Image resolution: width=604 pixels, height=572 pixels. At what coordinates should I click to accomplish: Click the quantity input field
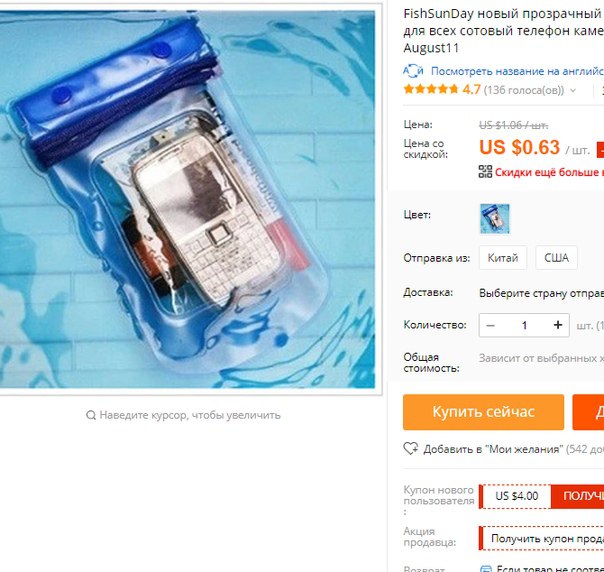pyautogui.click(x=524, y=325)
